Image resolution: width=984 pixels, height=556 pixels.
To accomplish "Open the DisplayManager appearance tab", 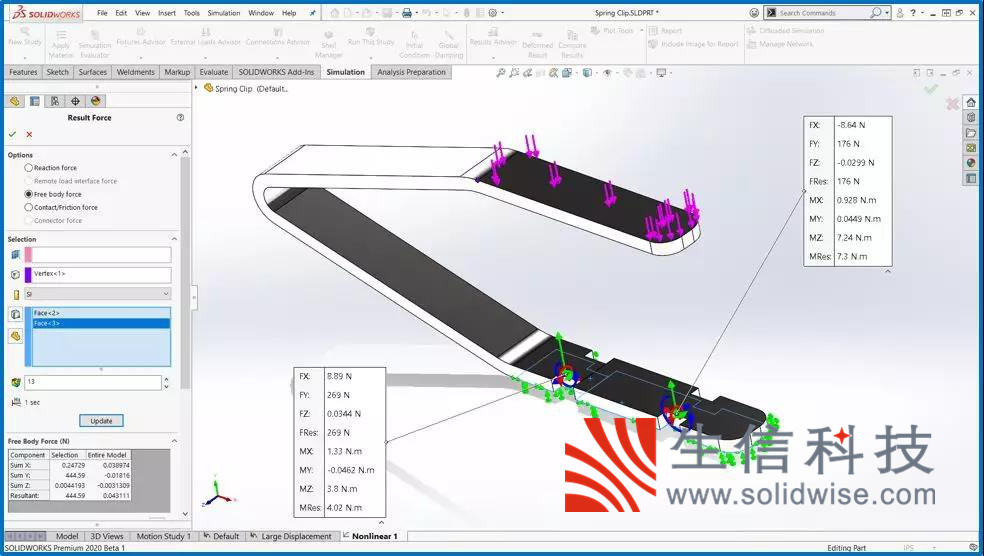I will coord(95,101).
